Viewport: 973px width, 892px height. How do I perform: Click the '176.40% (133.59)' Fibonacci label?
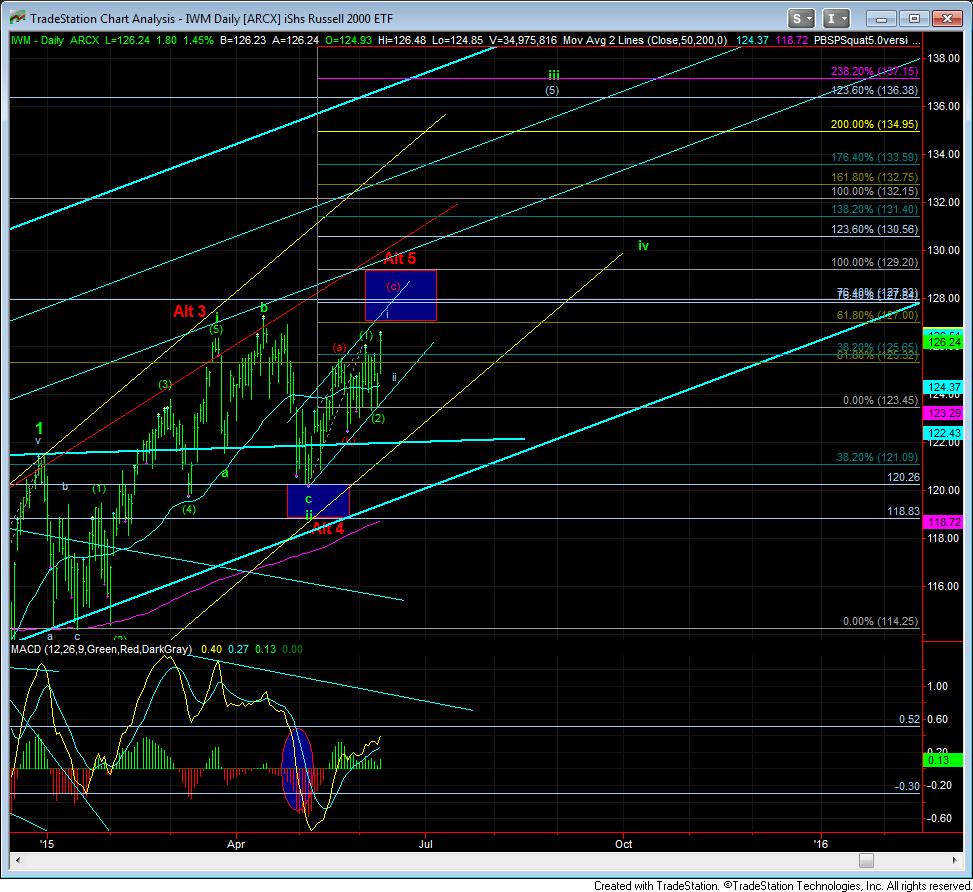[874, 157]
